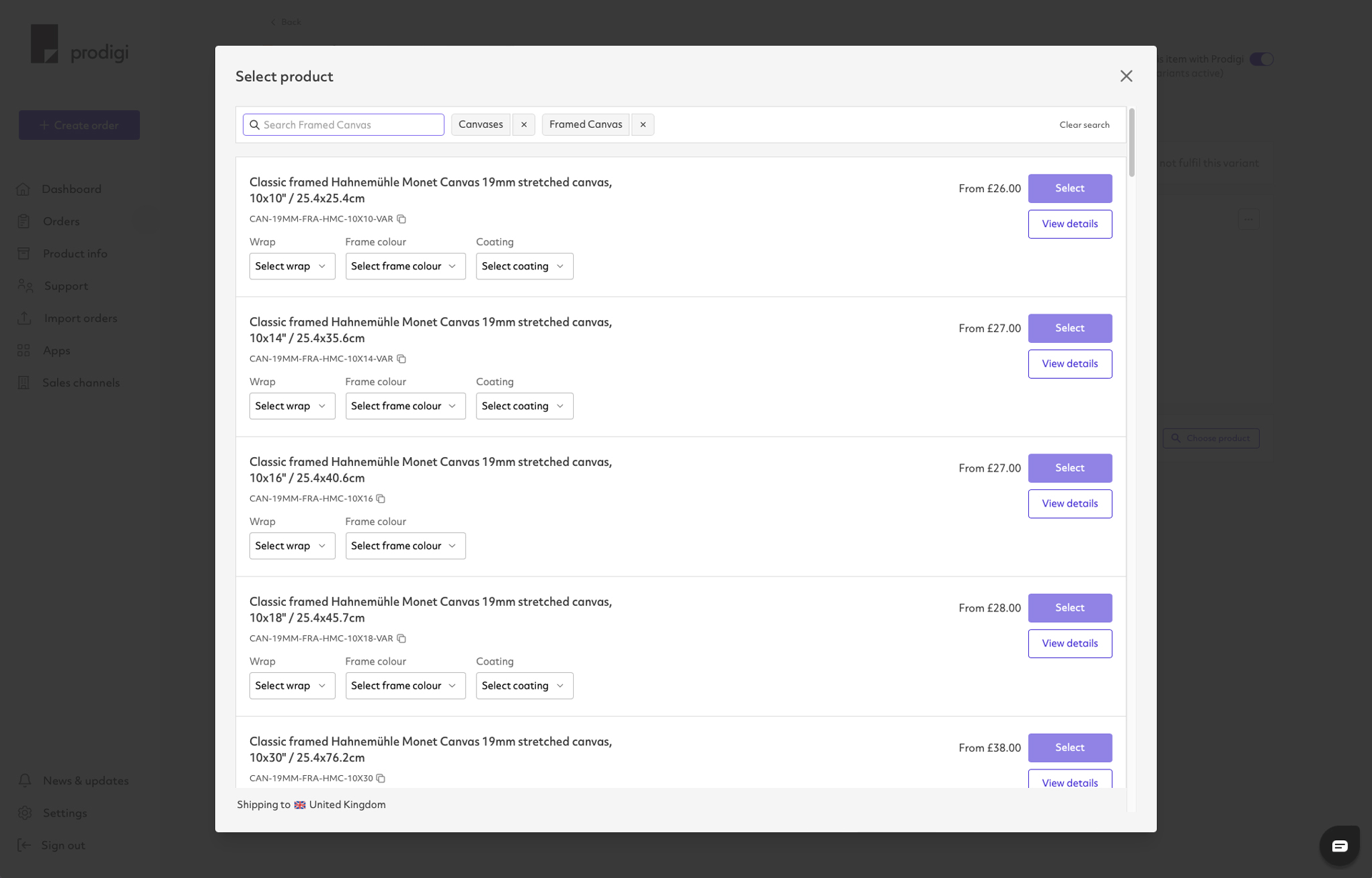Screen dimensions: 1372x878
Task: Click Select for 10x30 canvas
Action: click(x=1070, y=747)
